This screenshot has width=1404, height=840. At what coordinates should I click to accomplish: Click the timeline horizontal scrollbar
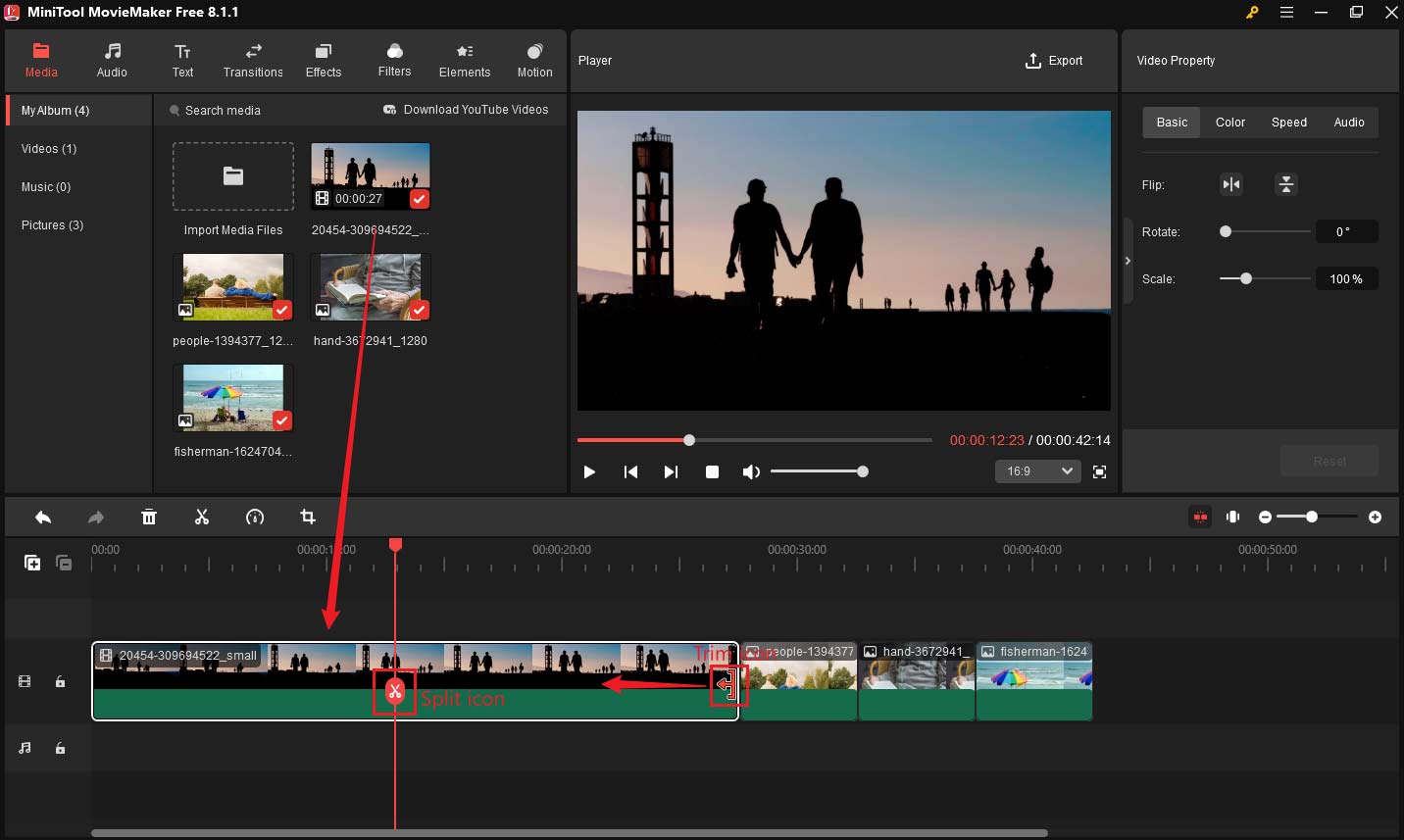tap(570, 833)
